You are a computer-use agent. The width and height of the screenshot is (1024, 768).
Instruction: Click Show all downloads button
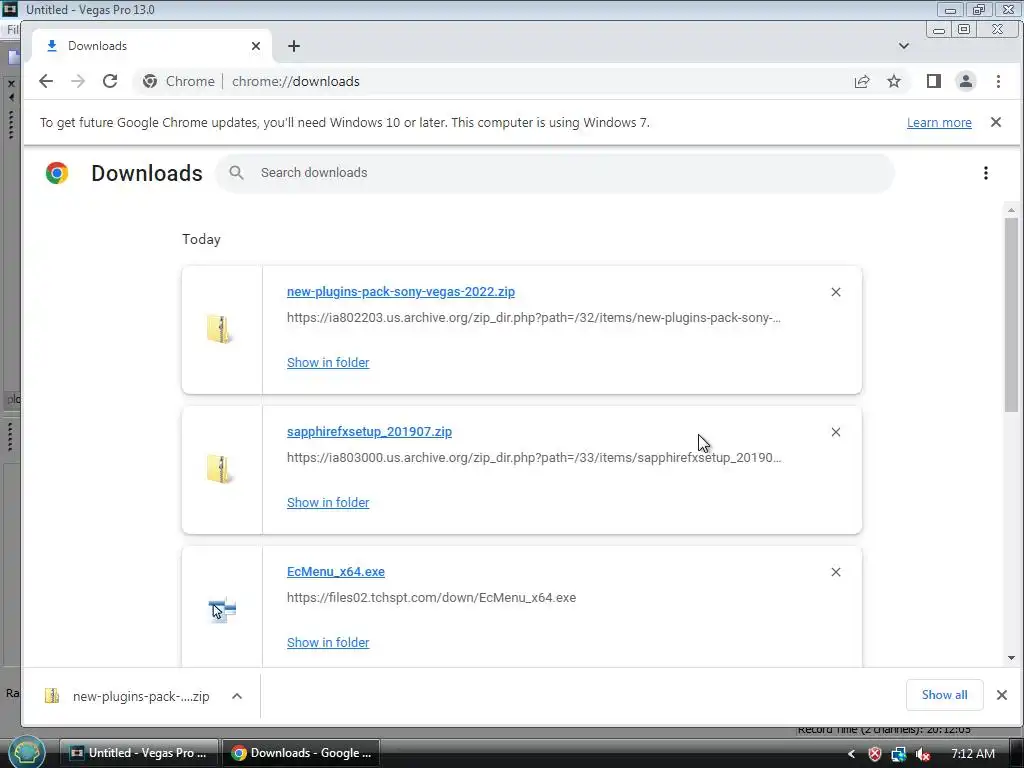click(x=944, y=695)
